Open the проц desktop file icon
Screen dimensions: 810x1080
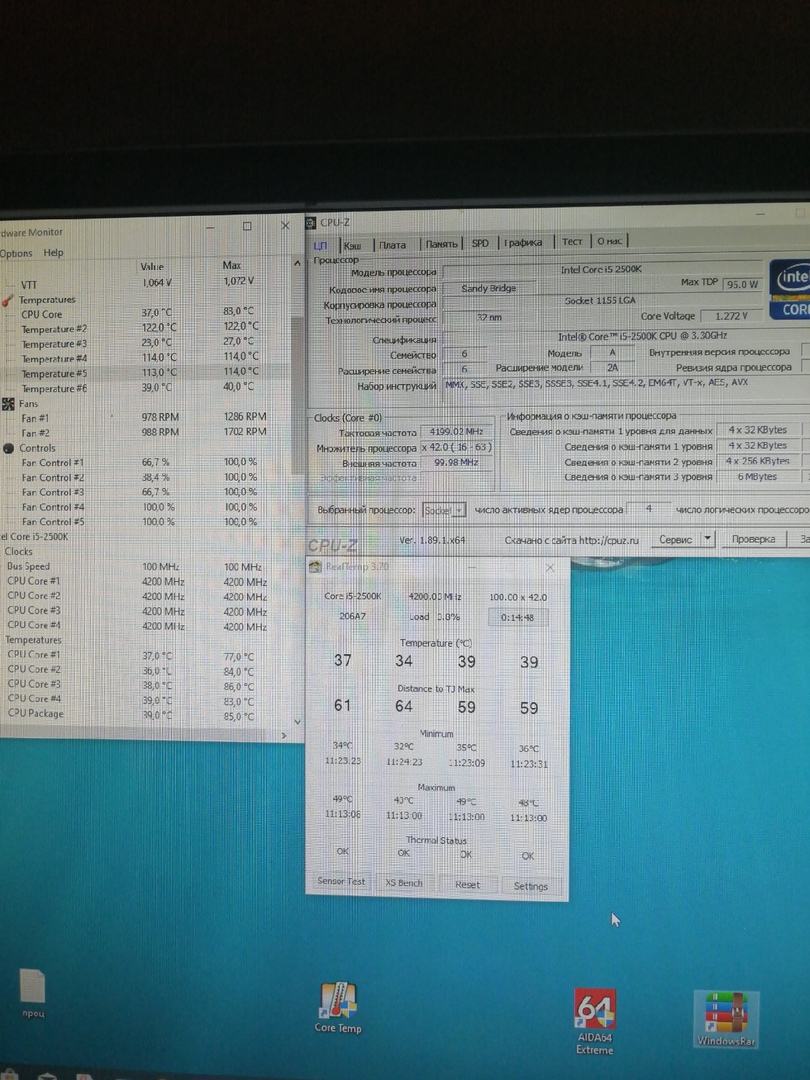[x=33, y=993]
